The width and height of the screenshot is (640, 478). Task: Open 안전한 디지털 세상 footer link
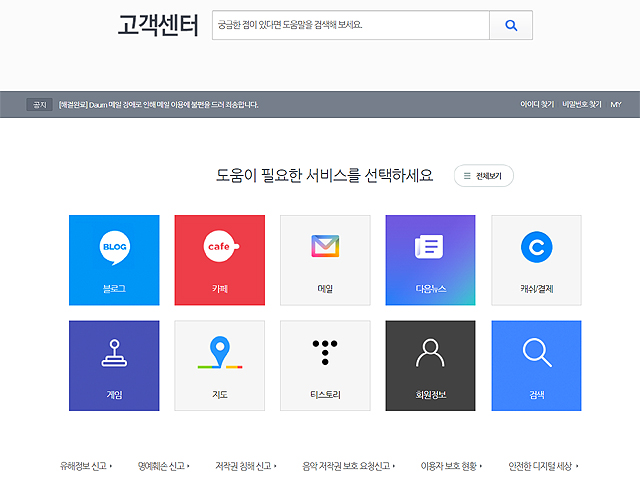[x=543, y=466]
